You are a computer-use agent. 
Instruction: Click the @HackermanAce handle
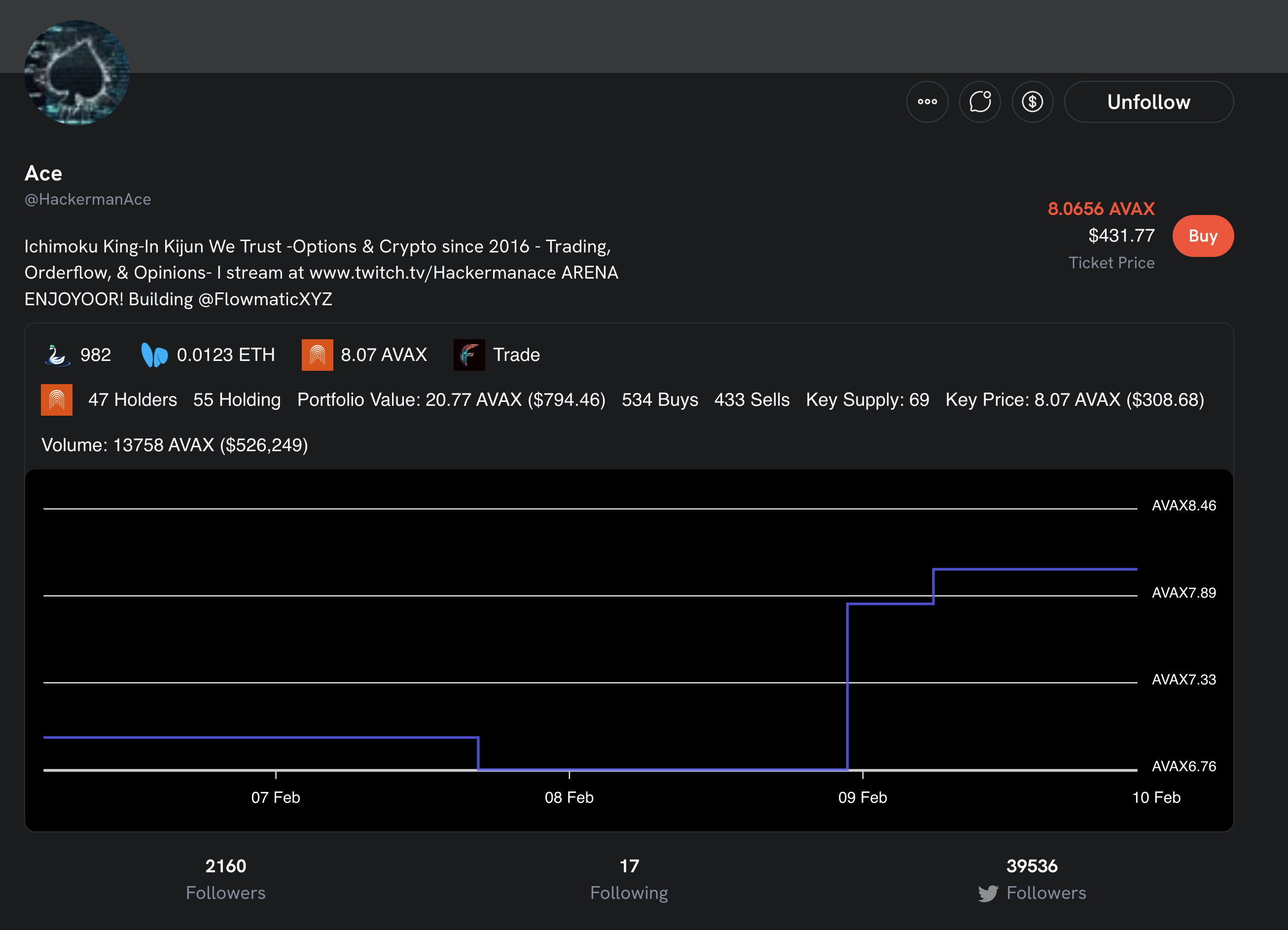tap(87, 199)
